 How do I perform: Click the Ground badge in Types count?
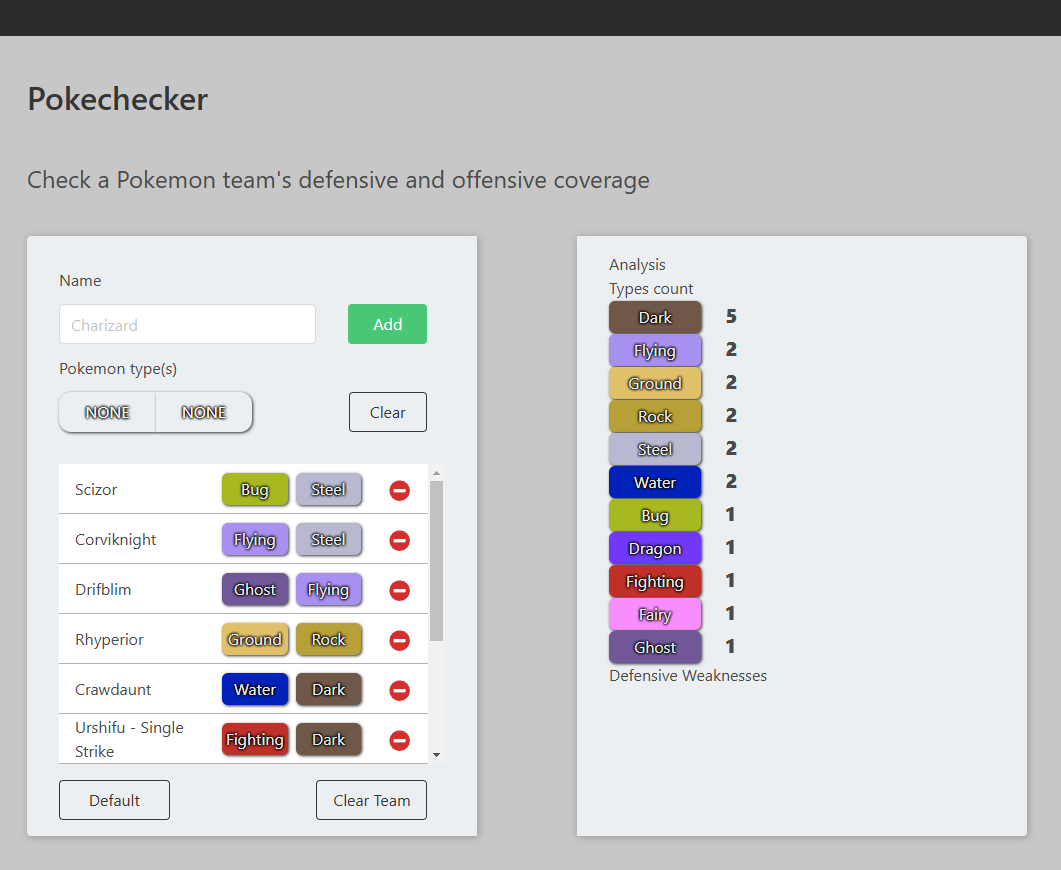655,384
